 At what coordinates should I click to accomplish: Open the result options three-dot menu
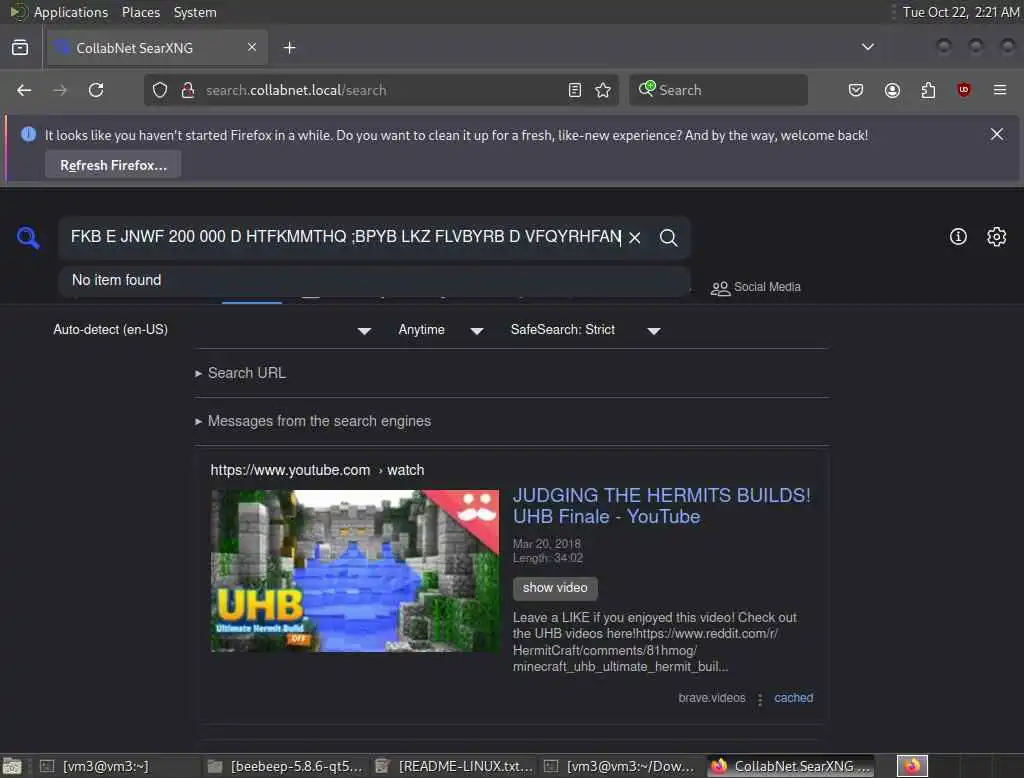click(x=760, y=699)
